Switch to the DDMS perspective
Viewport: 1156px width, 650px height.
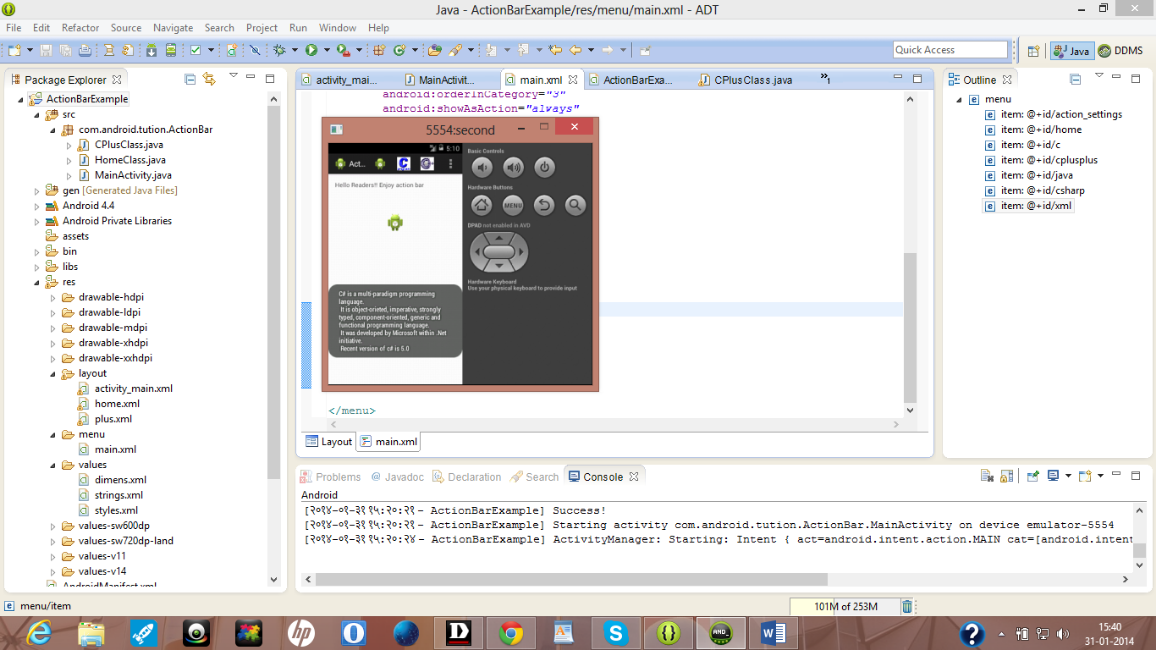(x=1121, y=51)
